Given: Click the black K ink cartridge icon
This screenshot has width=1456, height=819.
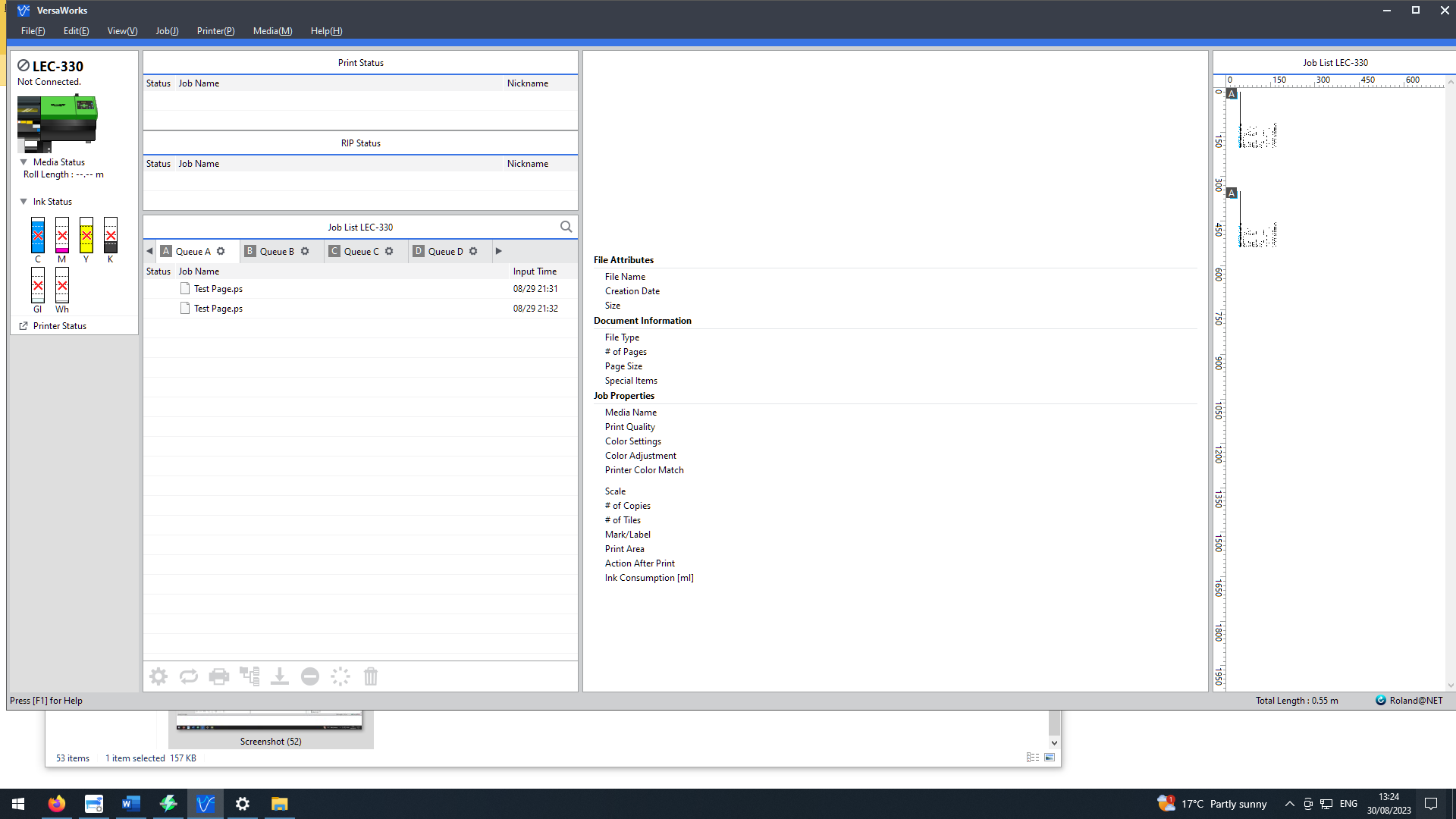Looking at the screenshot, I should click(x=111, y=235).
